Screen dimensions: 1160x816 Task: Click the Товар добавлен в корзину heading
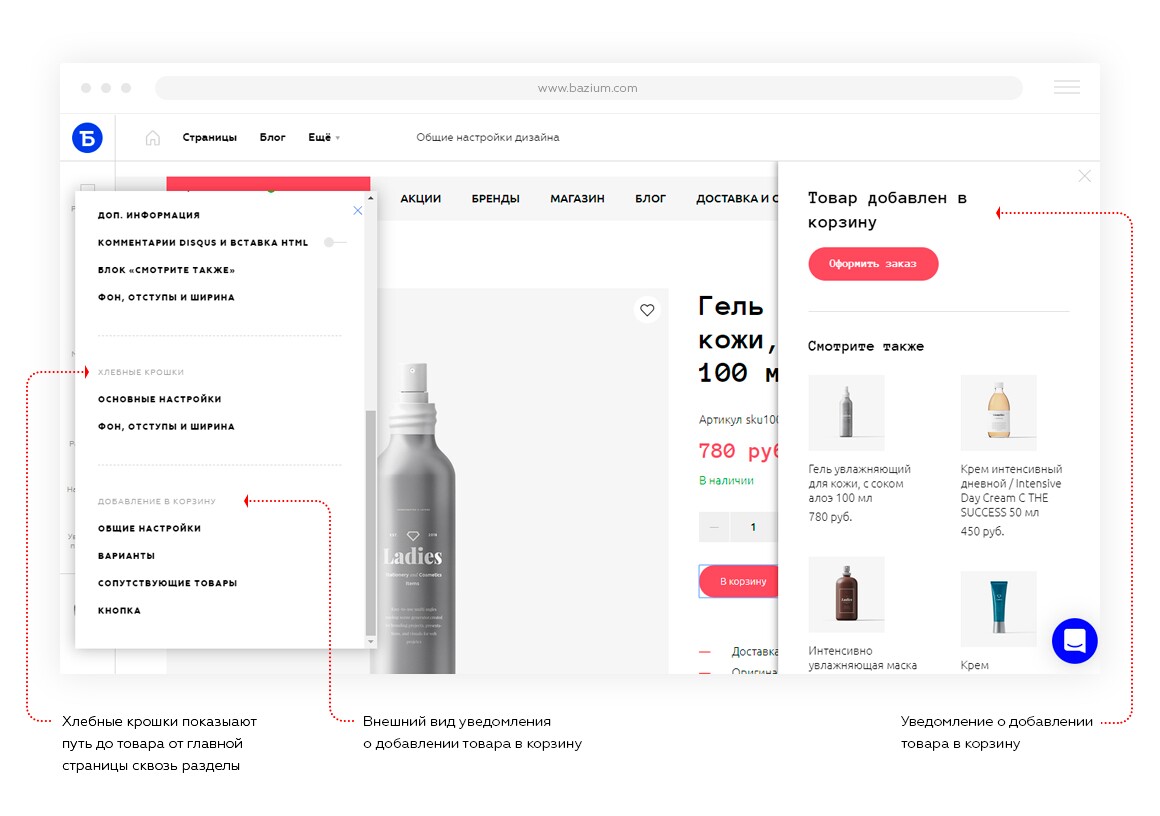[x=887, y=210]
